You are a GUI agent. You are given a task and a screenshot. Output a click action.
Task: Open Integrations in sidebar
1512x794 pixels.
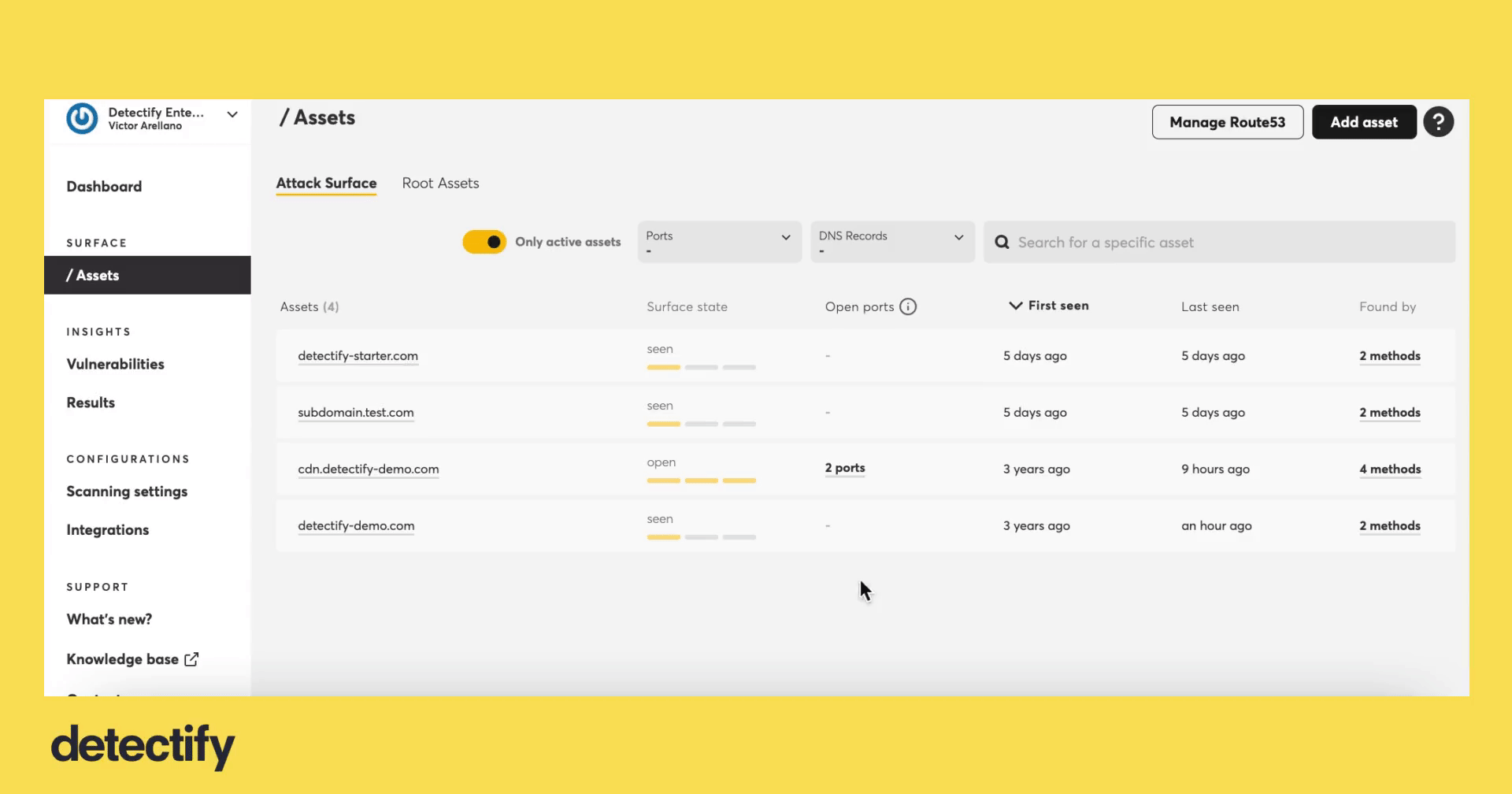click(107, 530)
